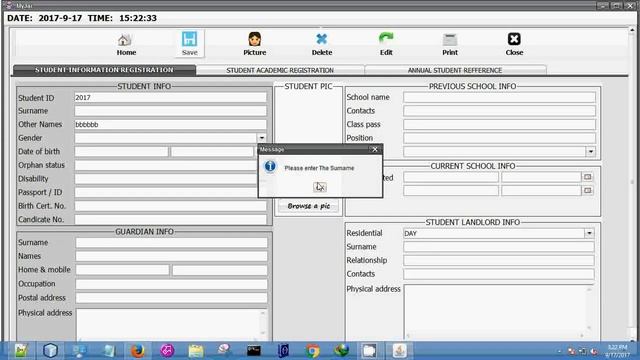Focus the student Surname field

170,111
